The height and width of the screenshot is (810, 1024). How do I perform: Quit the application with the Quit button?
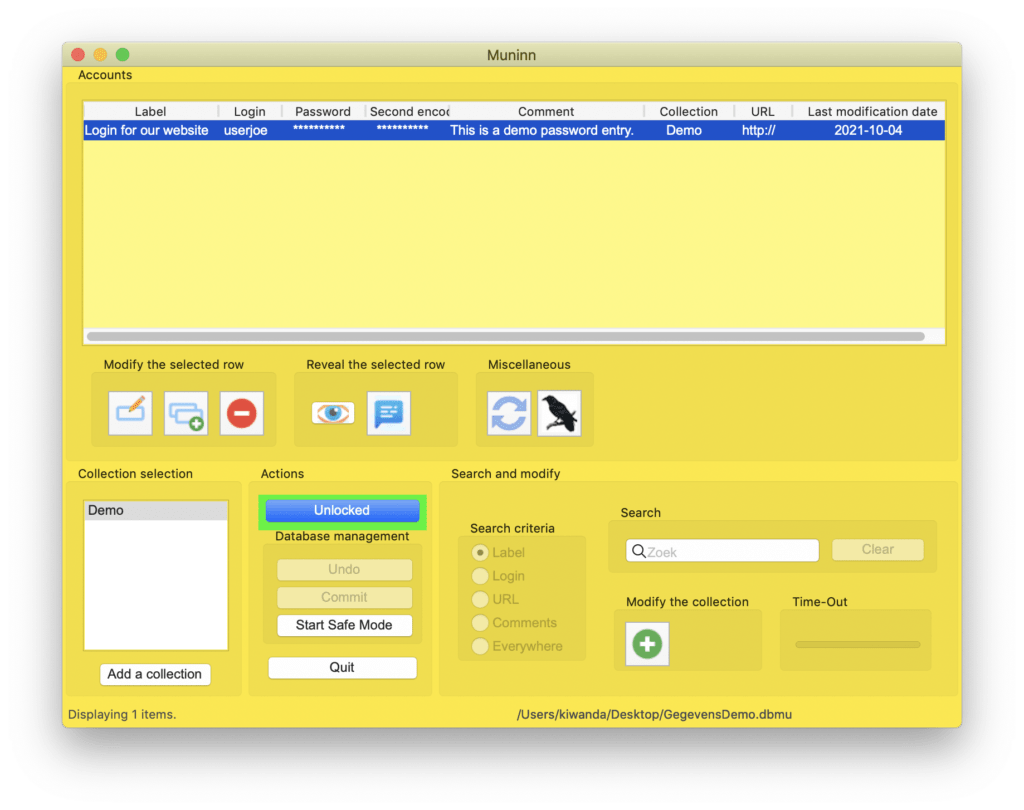point(342,668)
